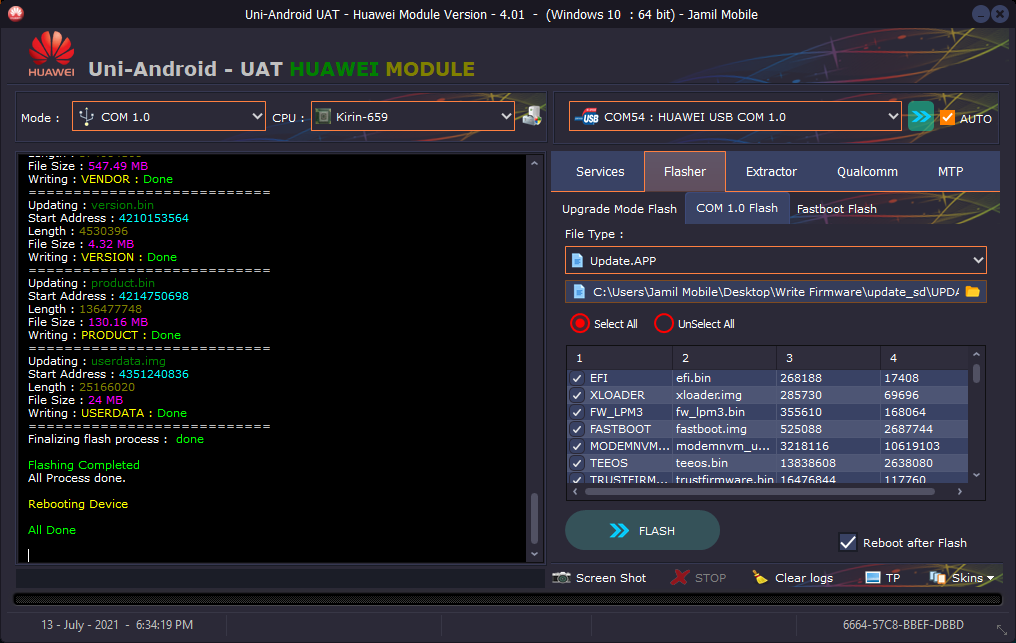The height and width of the screenshot is (643, 1016).
Task: Click column header 3 in partition table
Action: click(828, 358)
